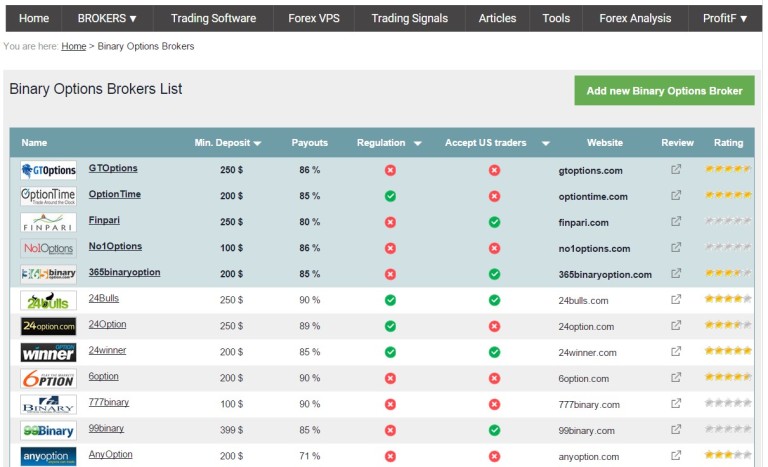Screen dimensions: 768x467
Task: Click the 6option logo image
Action: tap(48, 378)
